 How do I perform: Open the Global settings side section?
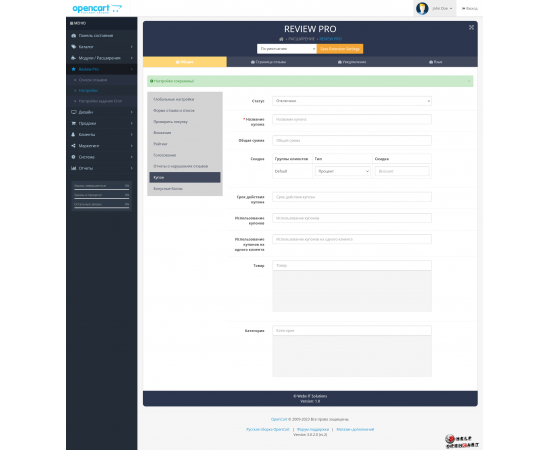pos(185,99)
